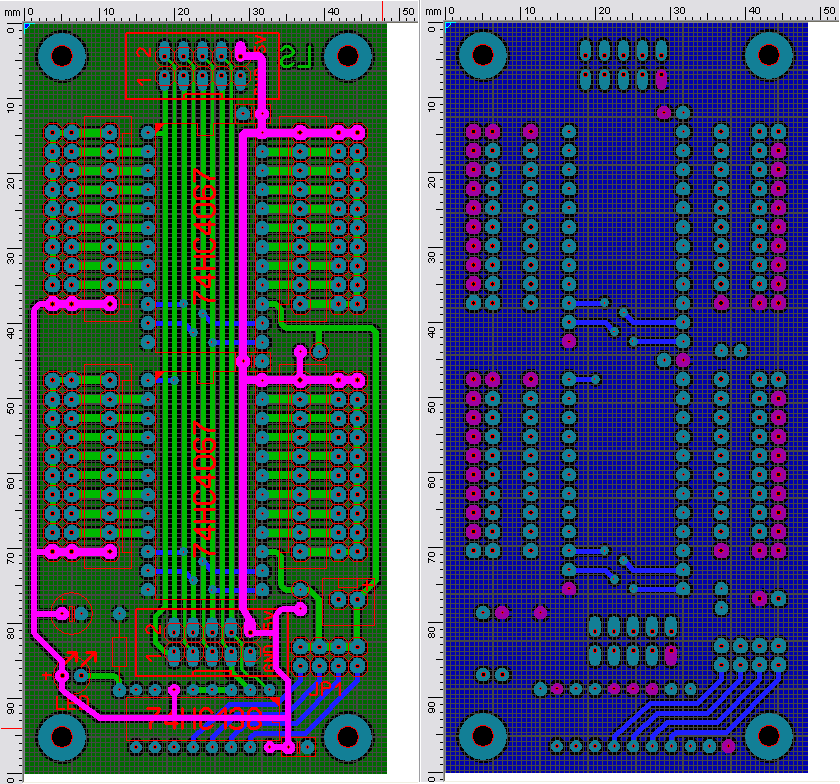Click the mm unit label of the blue view

click(x=433, y=12)
